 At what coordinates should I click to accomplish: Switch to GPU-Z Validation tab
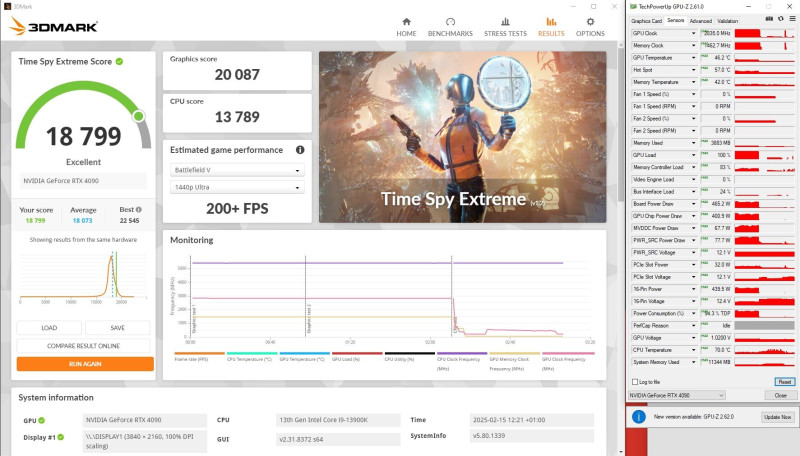(x=728, y=21)
